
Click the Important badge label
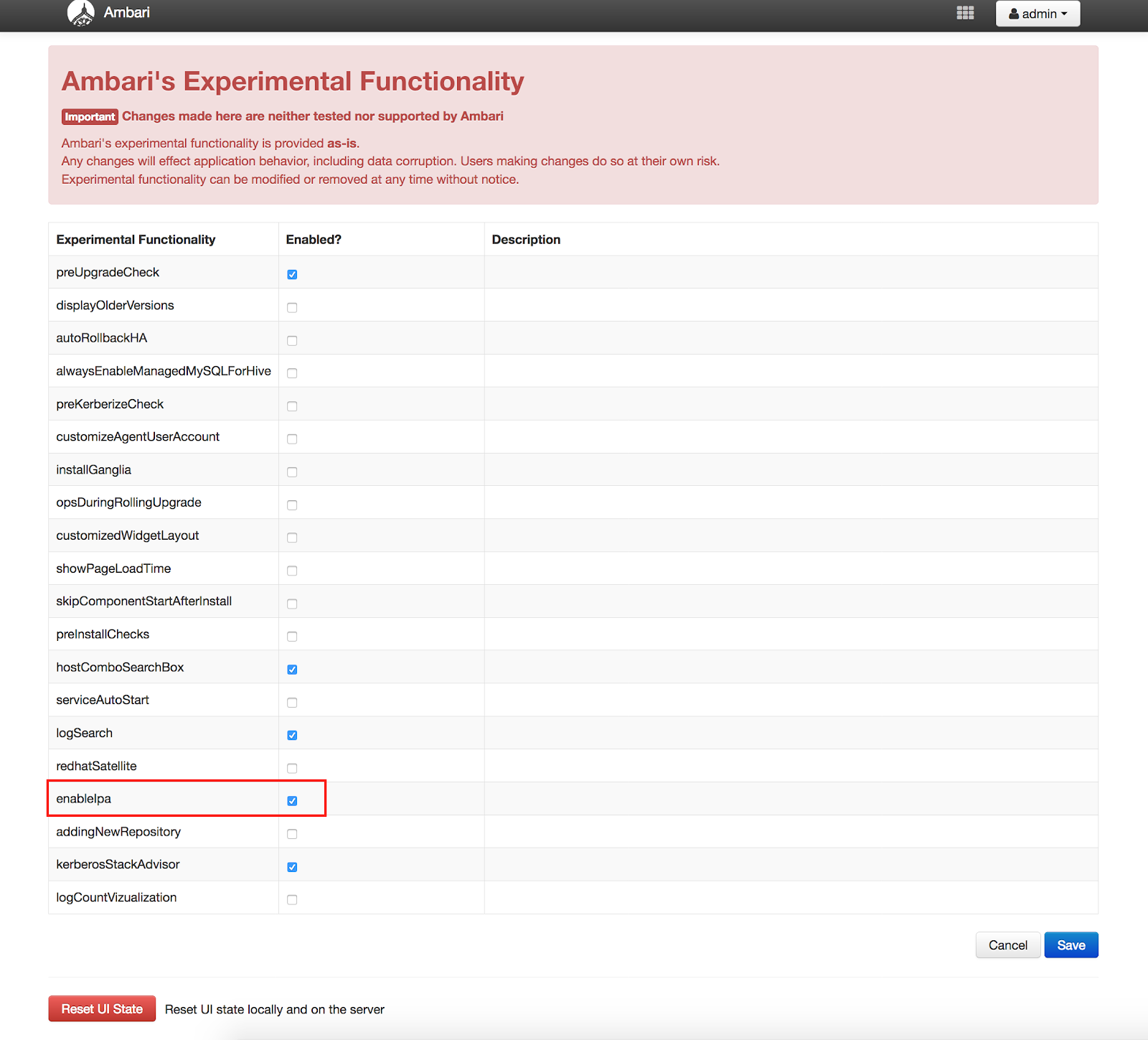(90, 116)
